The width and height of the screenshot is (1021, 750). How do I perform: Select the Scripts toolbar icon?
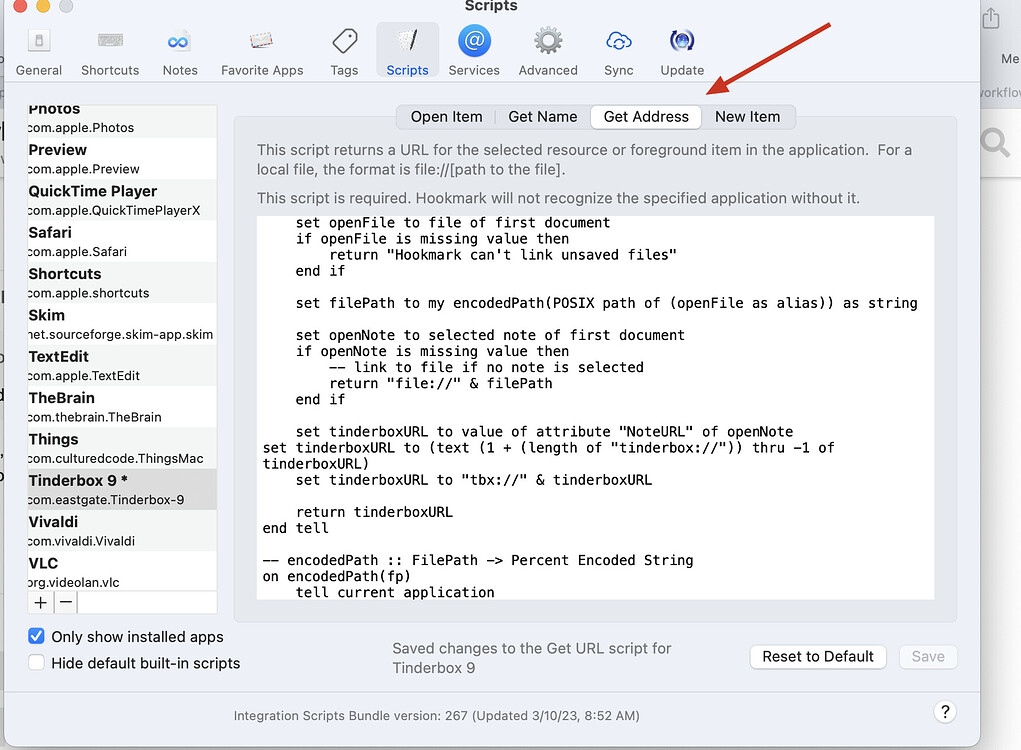(408, 51)
